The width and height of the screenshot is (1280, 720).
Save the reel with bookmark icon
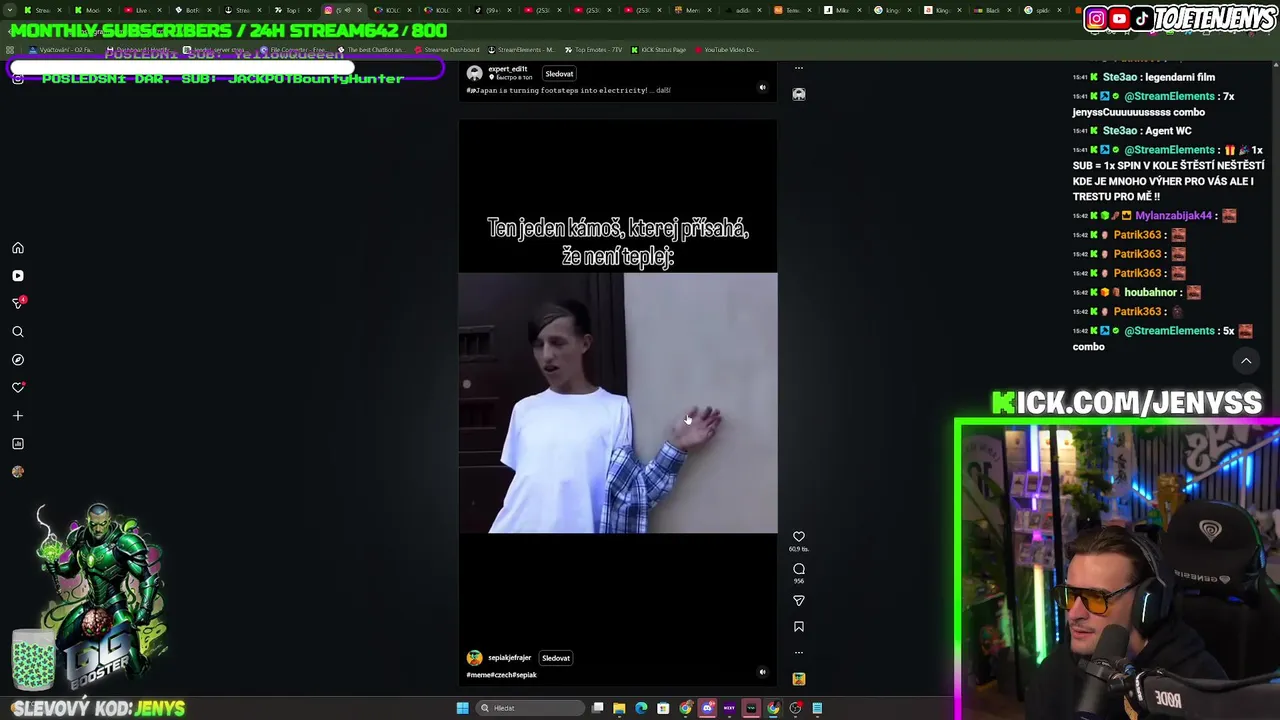799,627
